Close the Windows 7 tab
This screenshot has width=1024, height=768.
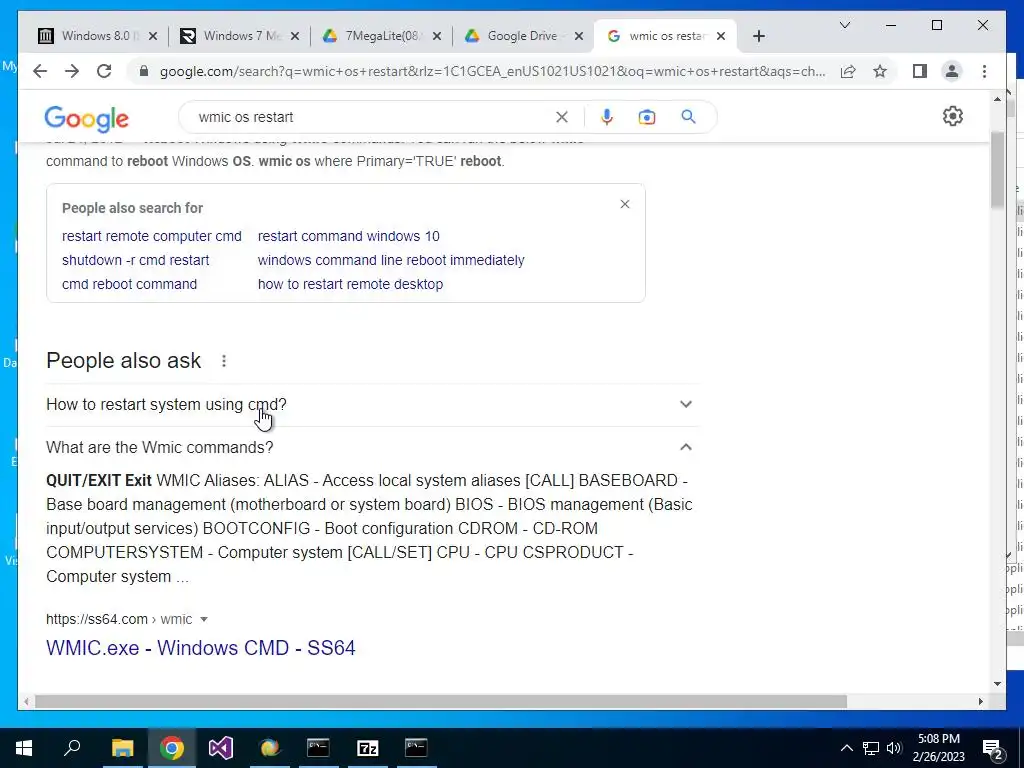click(x=295, y=36)
